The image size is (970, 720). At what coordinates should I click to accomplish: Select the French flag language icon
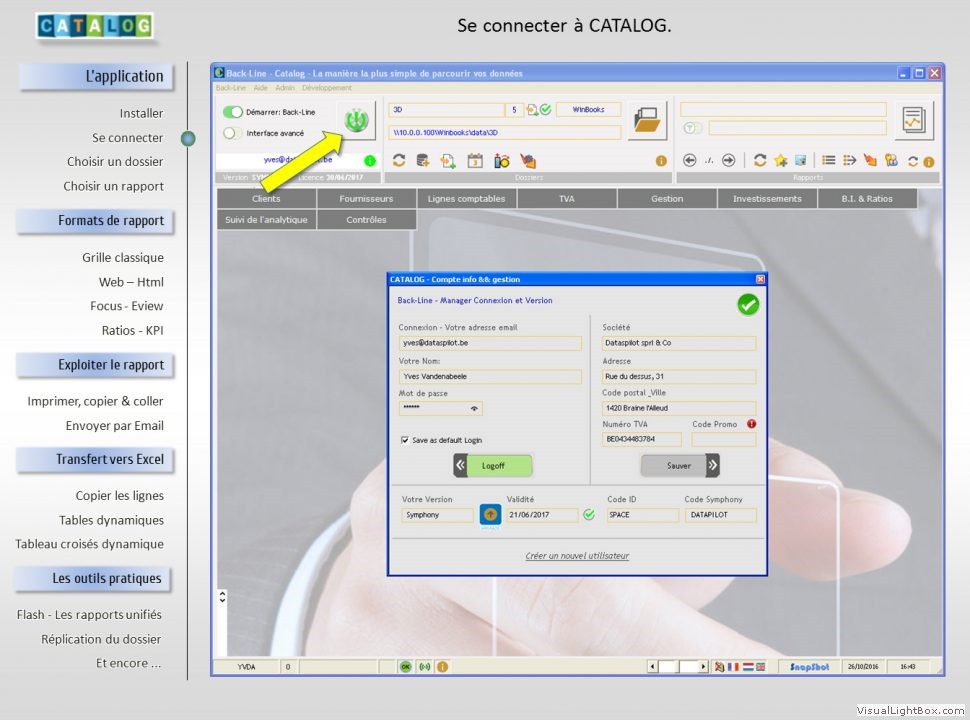(733, 667)
